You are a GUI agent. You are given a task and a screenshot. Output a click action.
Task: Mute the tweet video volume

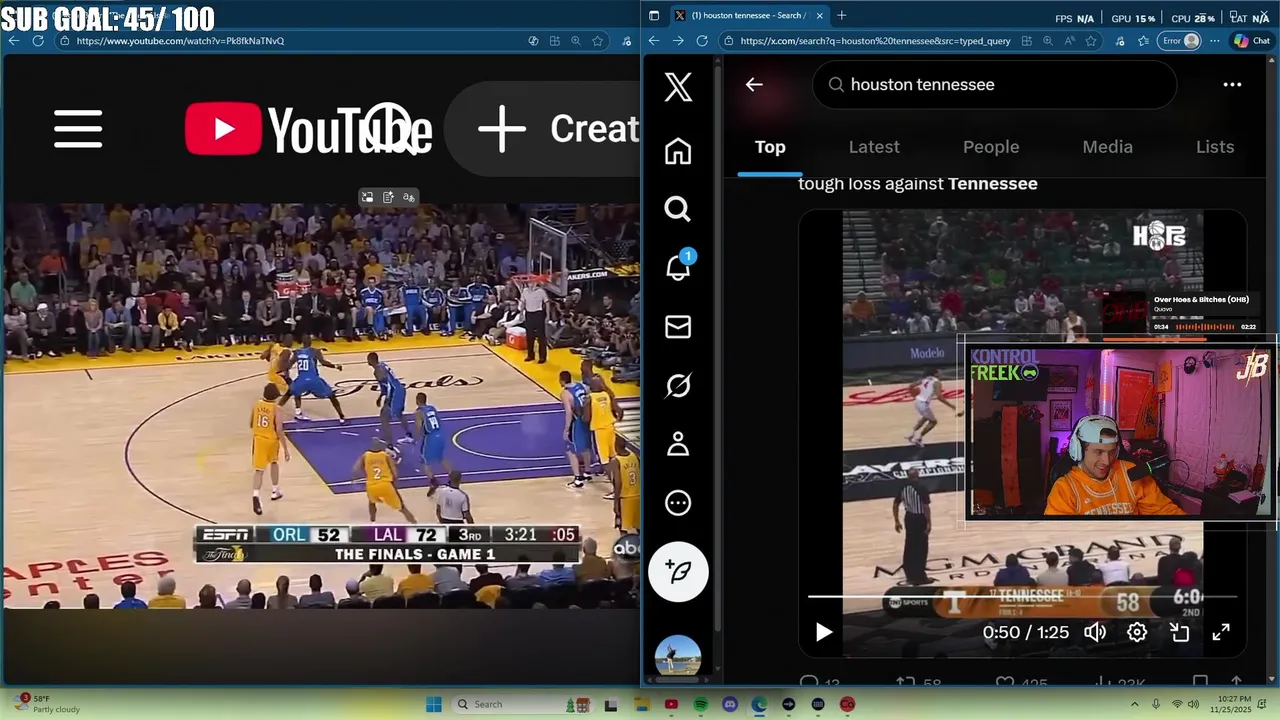pos(1095,632)
